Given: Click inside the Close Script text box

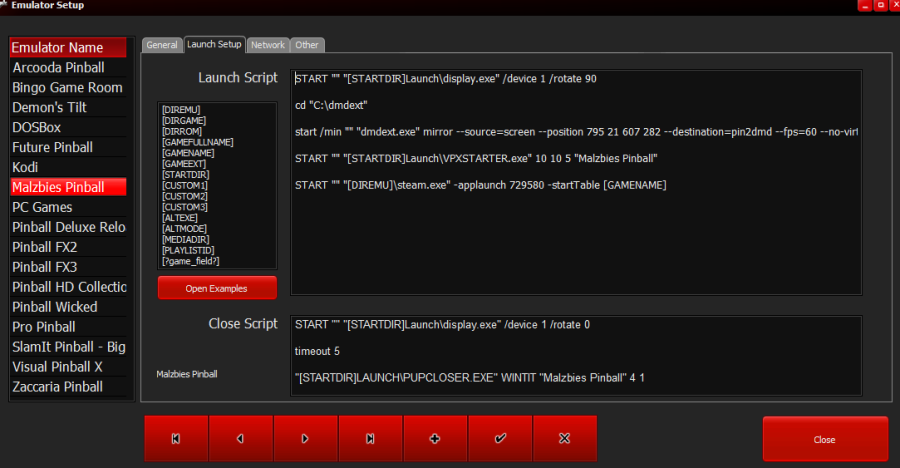Looking at the screenshot, I should click(575, 355).
